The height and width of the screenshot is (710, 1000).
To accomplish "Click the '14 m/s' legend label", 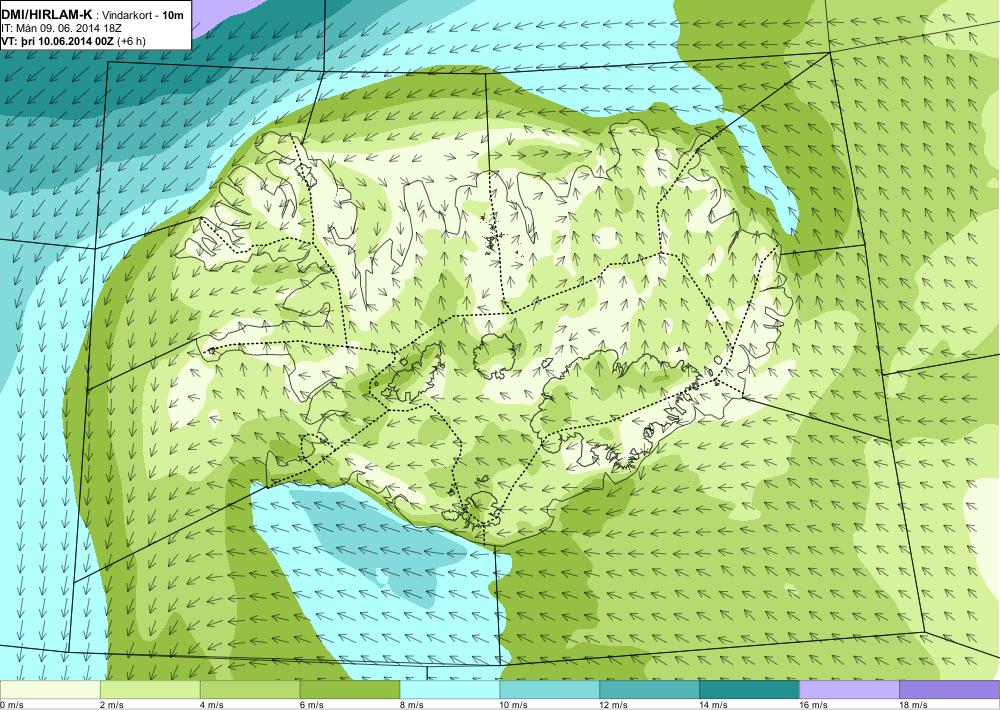I will (x=714, y=705).
